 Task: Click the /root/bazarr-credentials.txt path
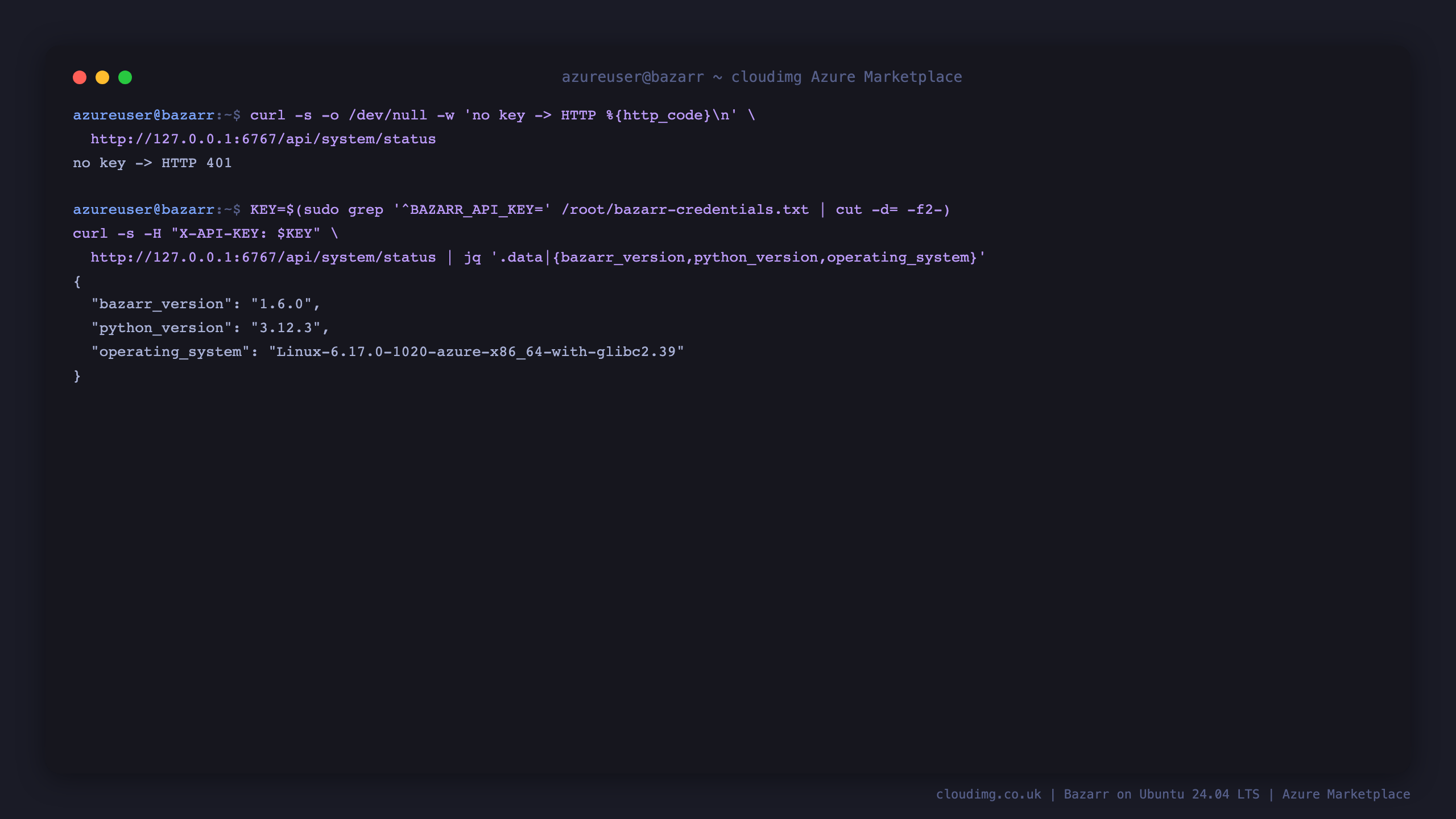click(685, 210)
